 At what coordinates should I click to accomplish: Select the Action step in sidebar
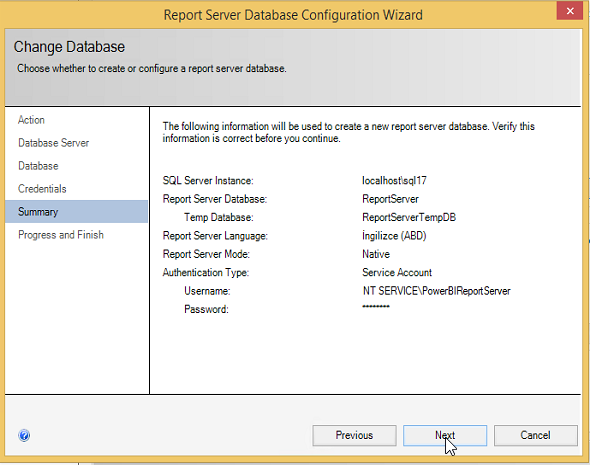click(31, 120)
